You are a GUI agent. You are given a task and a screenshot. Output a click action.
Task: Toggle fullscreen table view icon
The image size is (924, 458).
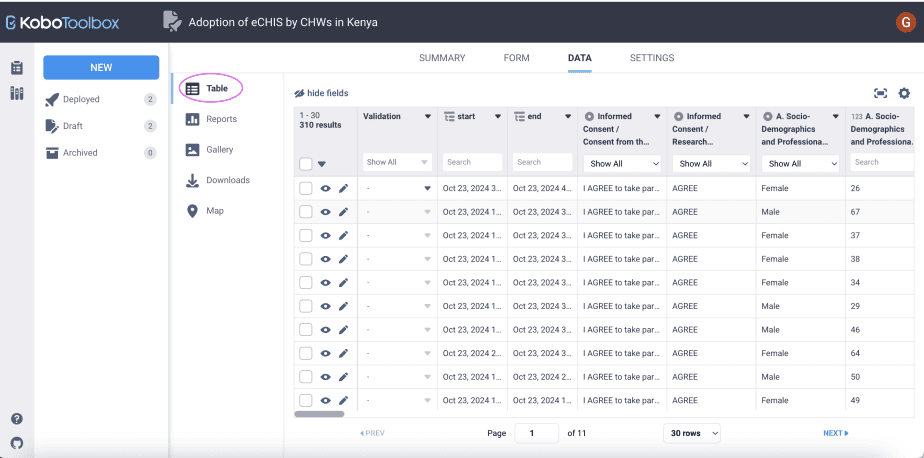[880, 93]
